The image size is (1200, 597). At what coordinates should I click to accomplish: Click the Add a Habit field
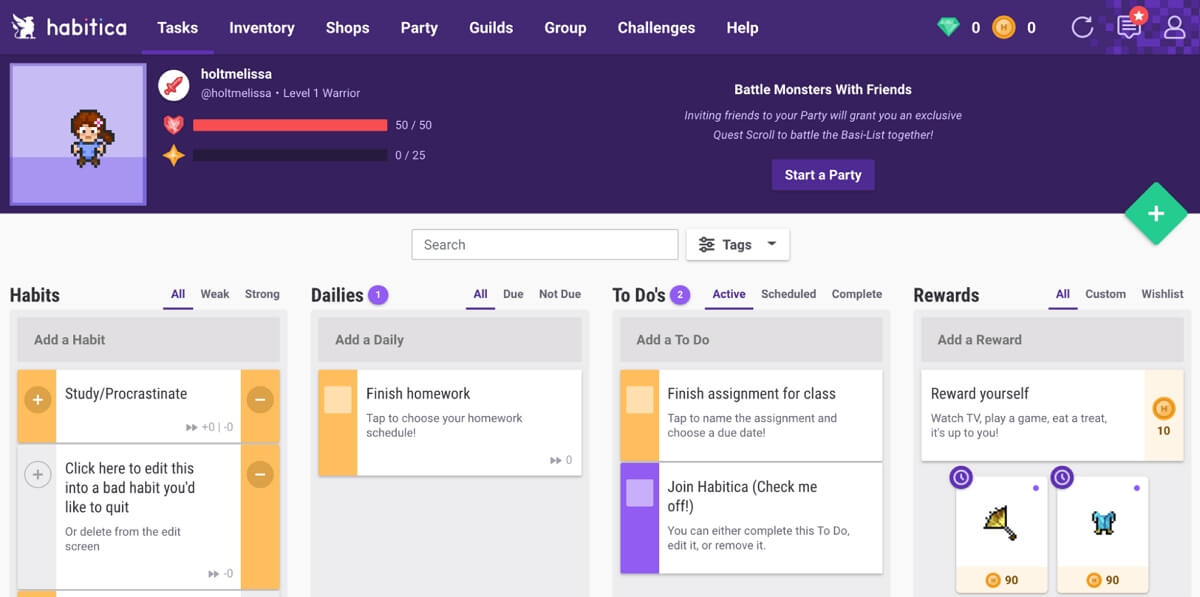point(149,340)
